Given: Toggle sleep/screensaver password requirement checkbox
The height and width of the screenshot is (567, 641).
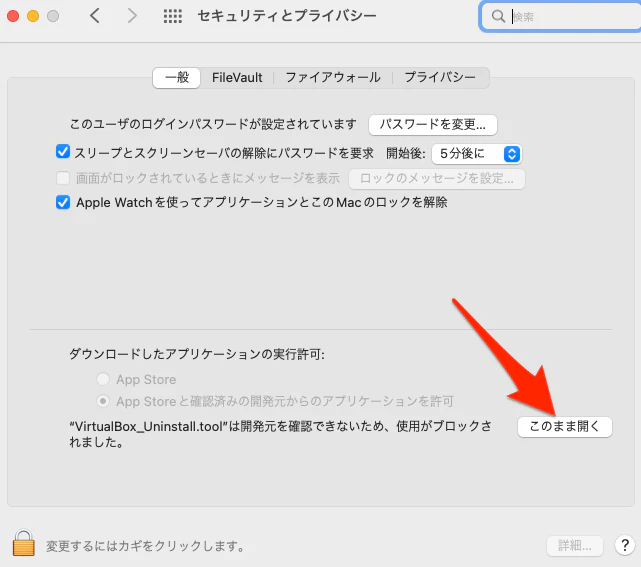Looking at the screenshot, I should point(63,151).
